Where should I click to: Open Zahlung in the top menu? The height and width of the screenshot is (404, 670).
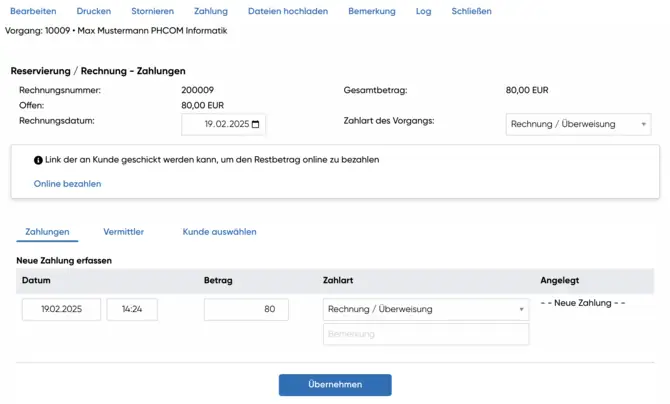pyautogui.click(x=211, y=11)
